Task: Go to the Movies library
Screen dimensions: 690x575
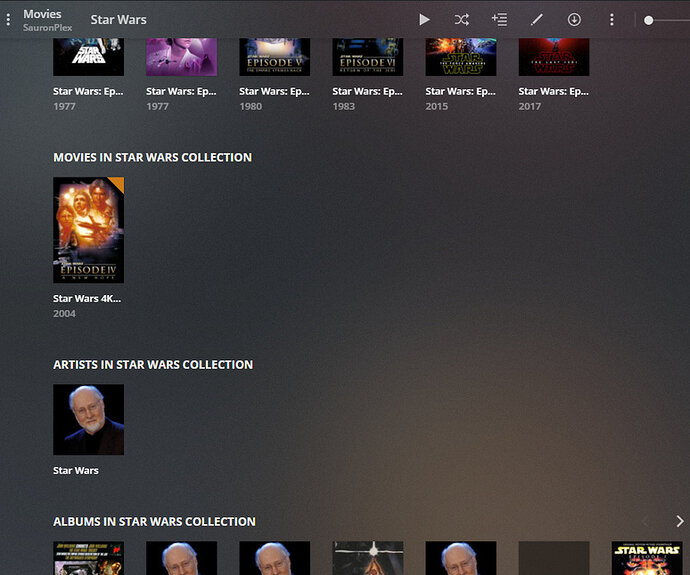Action: [42, 14]
